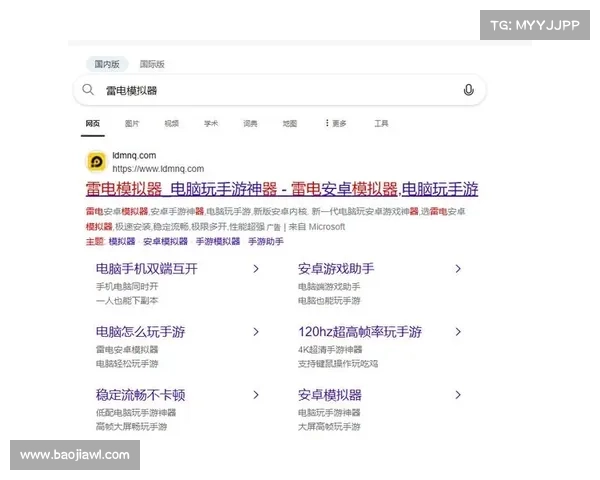Switch to the 国内版 toggle

tap(107, 64)
